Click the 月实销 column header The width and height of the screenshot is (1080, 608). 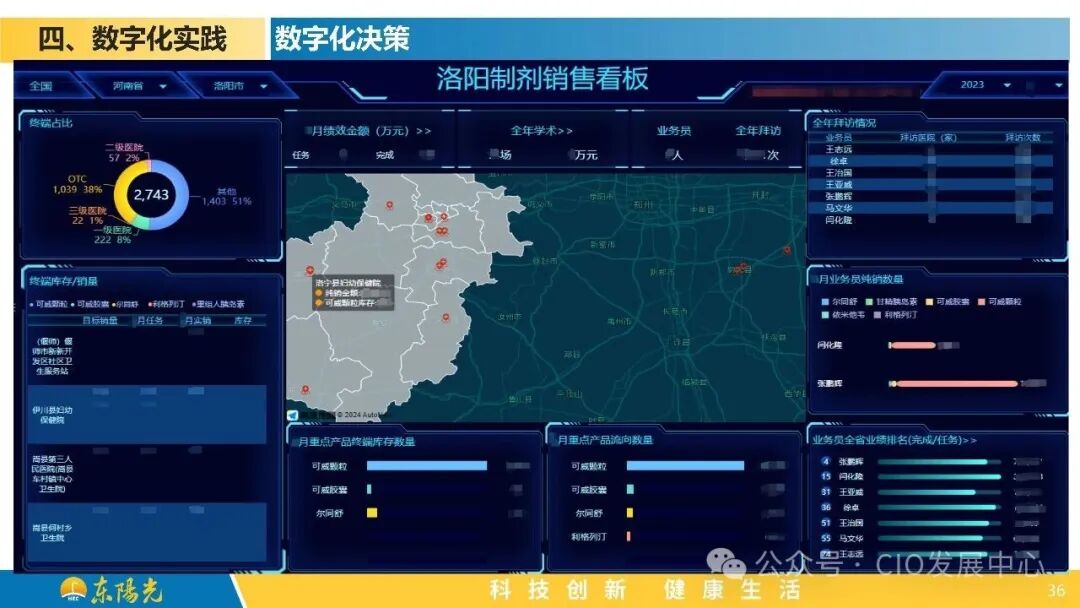pos(198,321)
